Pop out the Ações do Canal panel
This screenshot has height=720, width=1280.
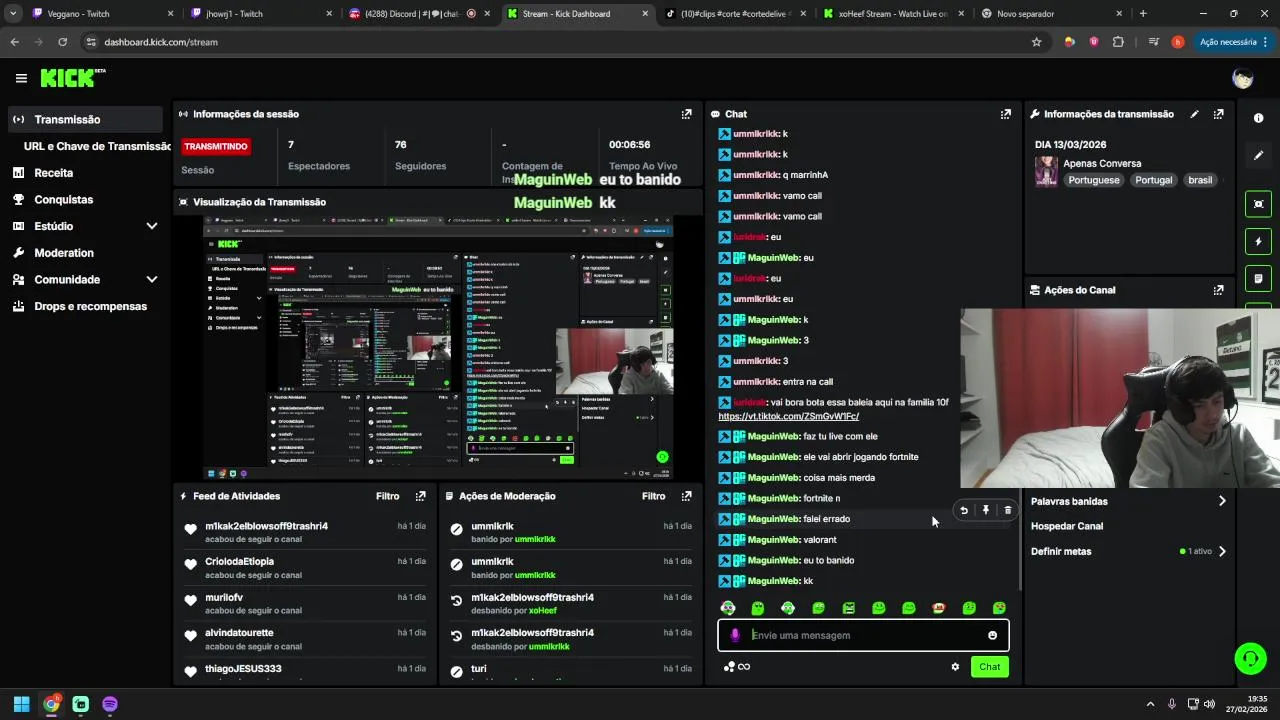[1218, 290]
